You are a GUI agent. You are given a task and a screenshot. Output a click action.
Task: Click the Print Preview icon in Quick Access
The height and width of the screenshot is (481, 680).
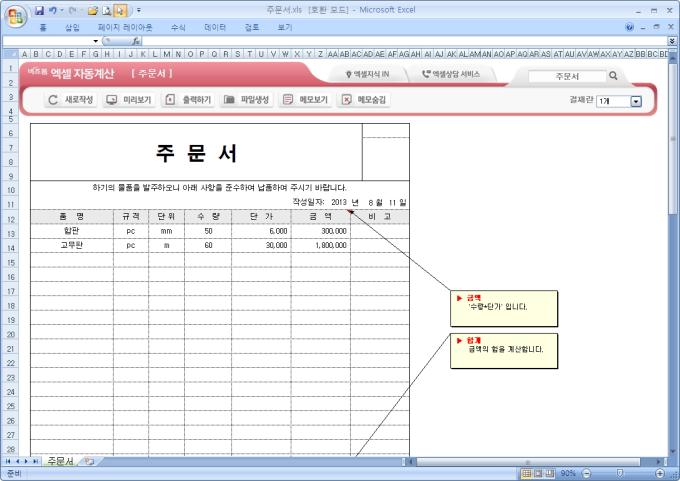point(106,10)
